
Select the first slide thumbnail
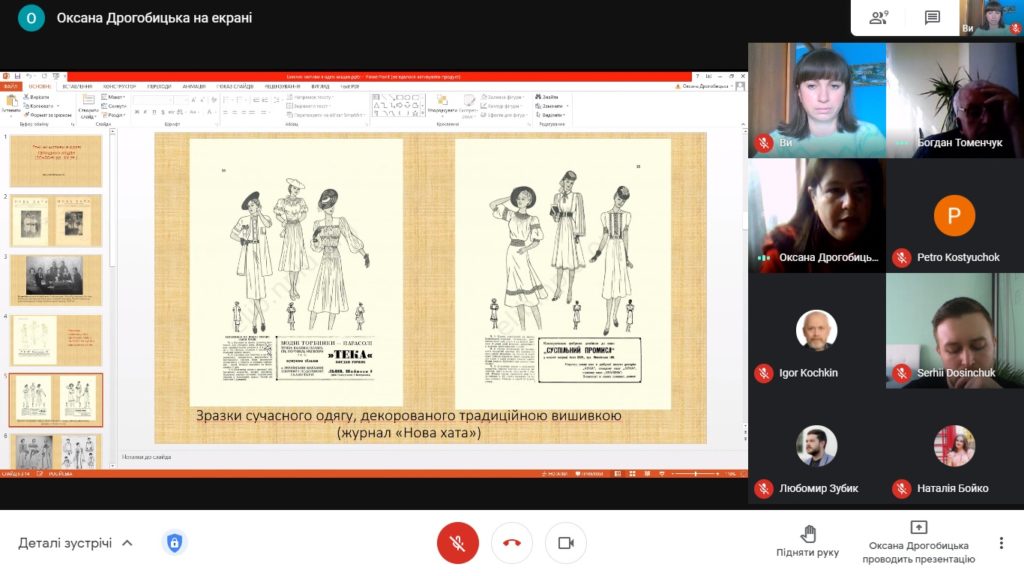tap(55, 161)
